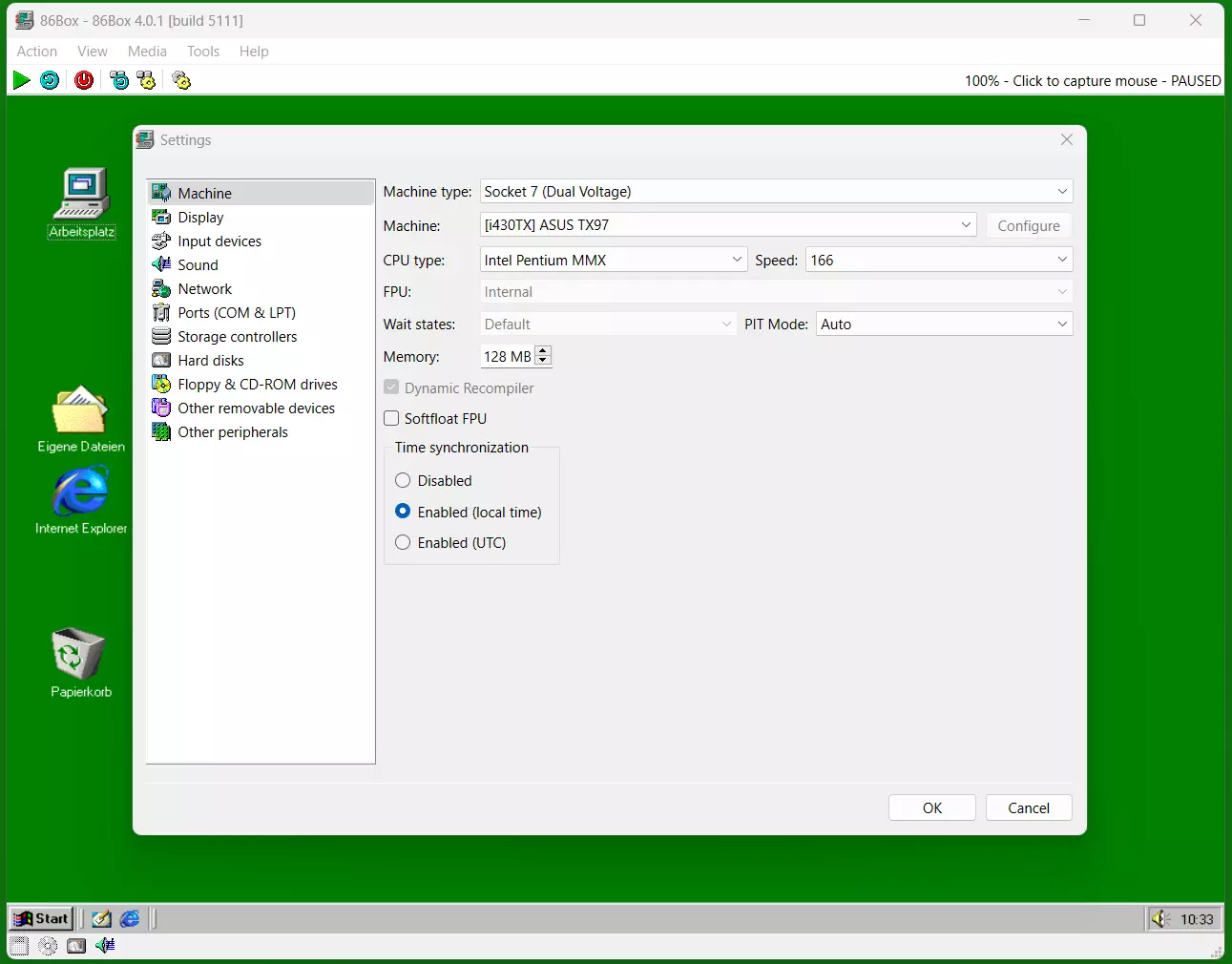Open the CPU type dropdown
Image resolution: width=1232 pixels, height=964 pixels.
(613, 260)
